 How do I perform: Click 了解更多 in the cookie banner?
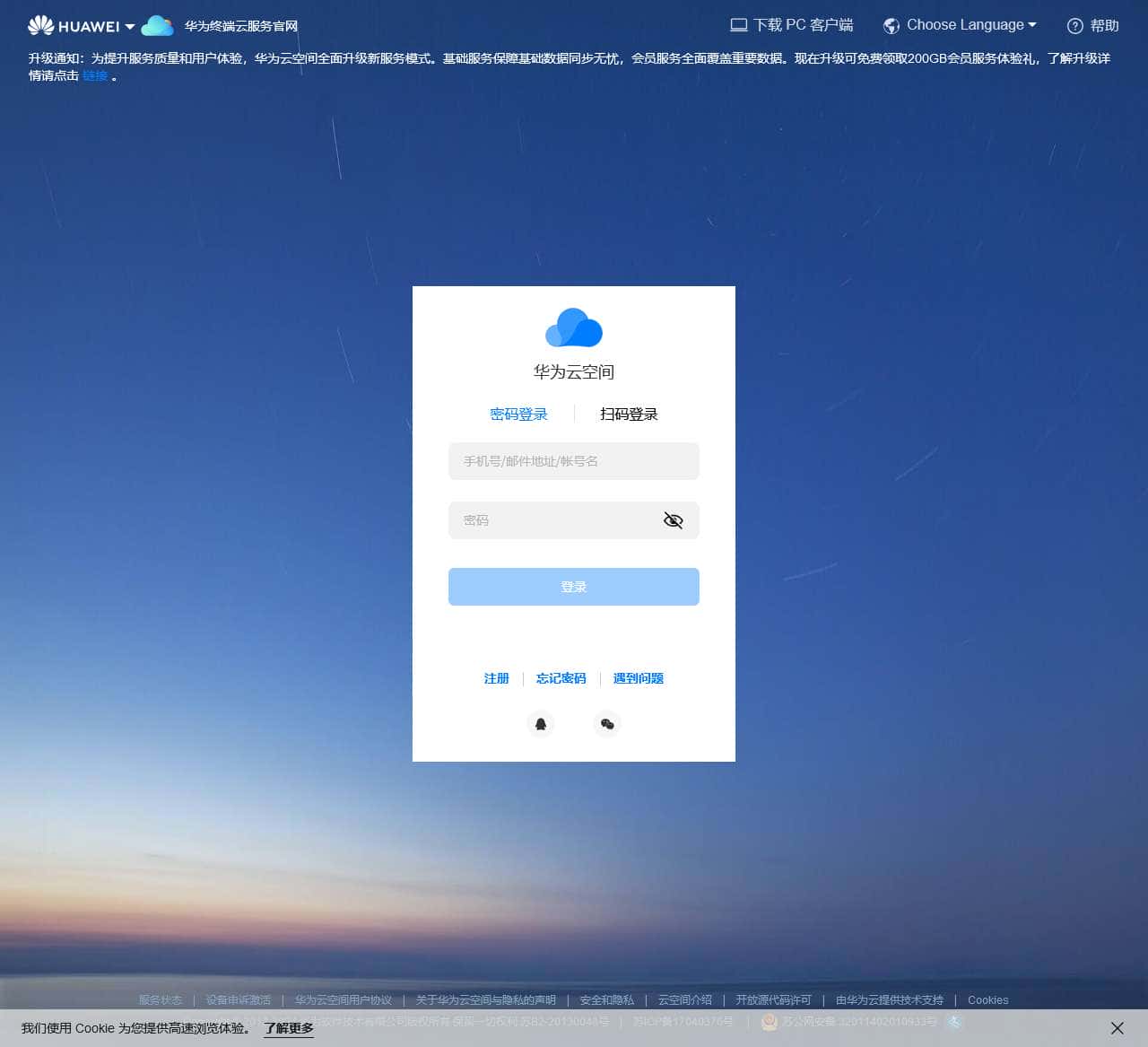point(289,1028)
